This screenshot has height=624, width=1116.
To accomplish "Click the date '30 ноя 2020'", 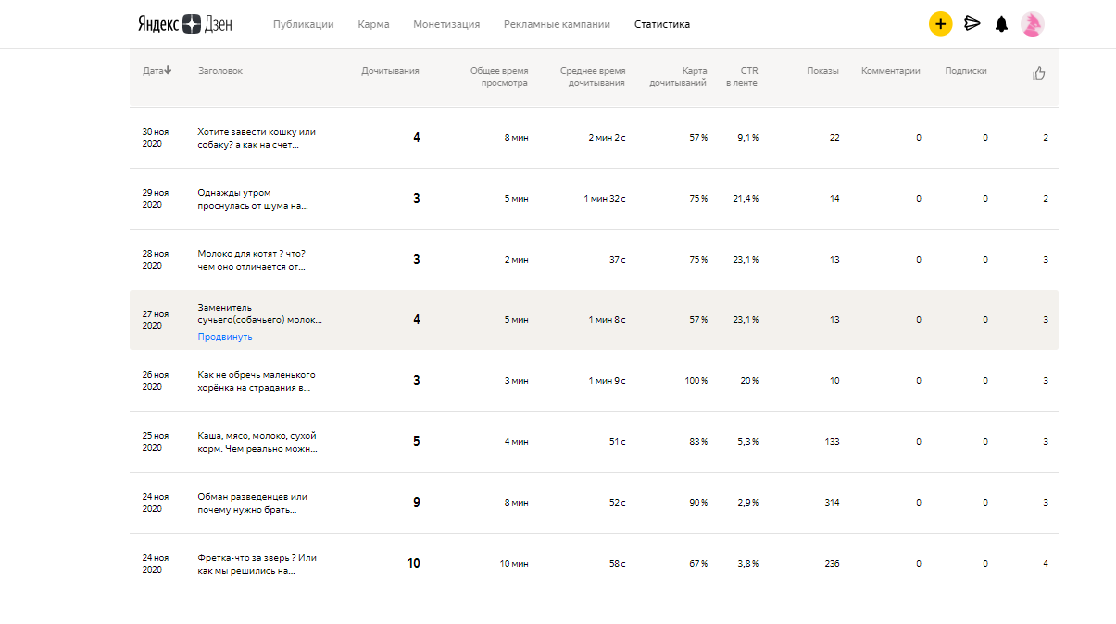I will coord(155,138).
